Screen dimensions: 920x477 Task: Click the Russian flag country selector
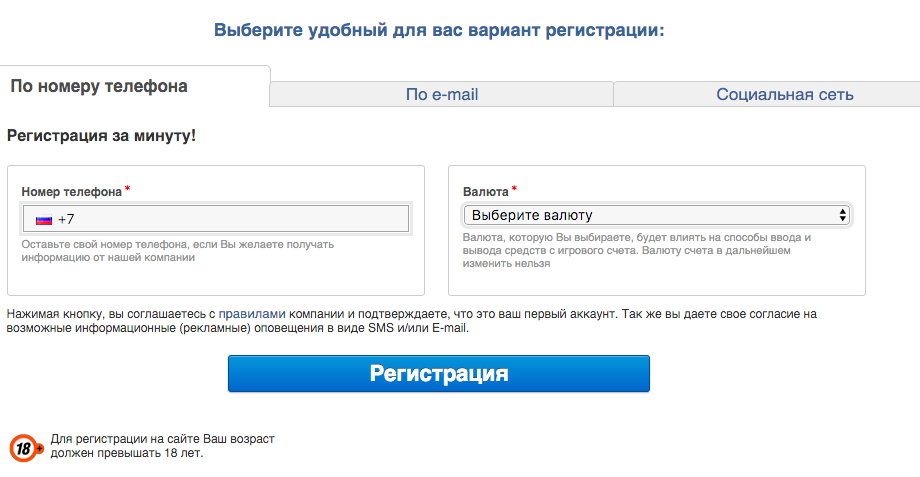click(44, 220)
